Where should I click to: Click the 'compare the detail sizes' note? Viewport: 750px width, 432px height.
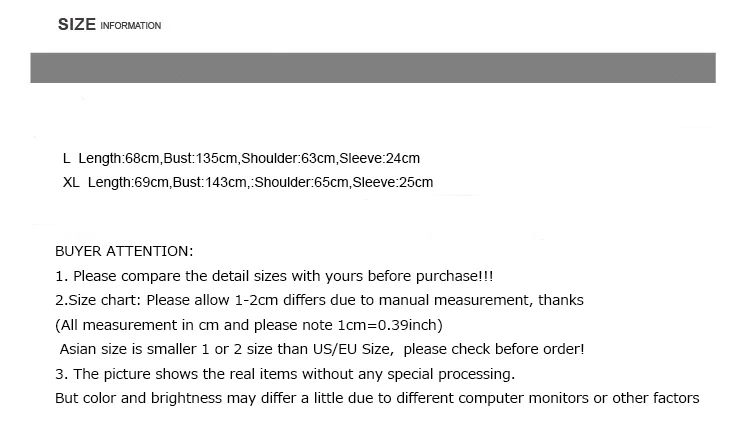274,276
